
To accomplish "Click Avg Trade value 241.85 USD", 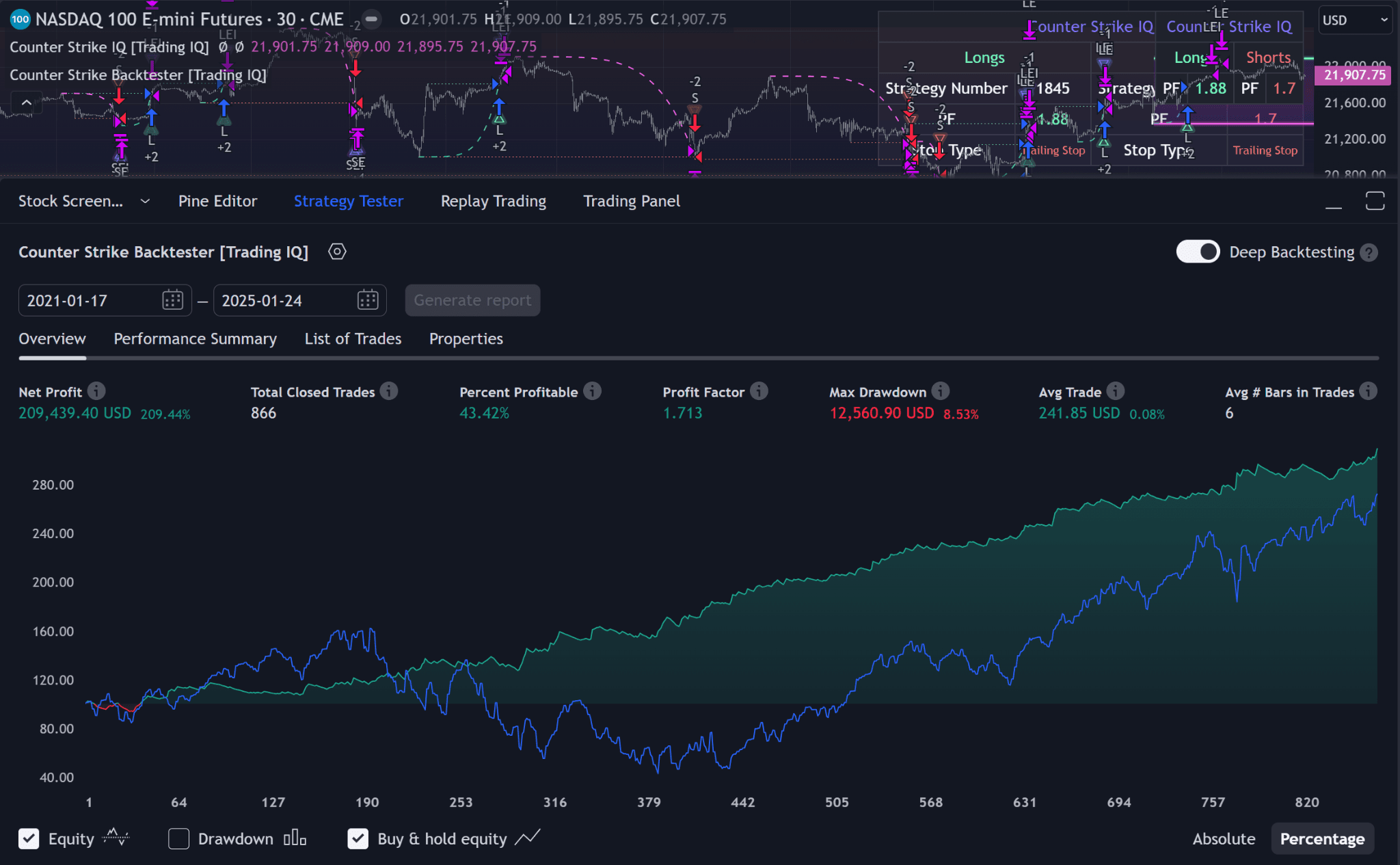I will pos(1079,413).
